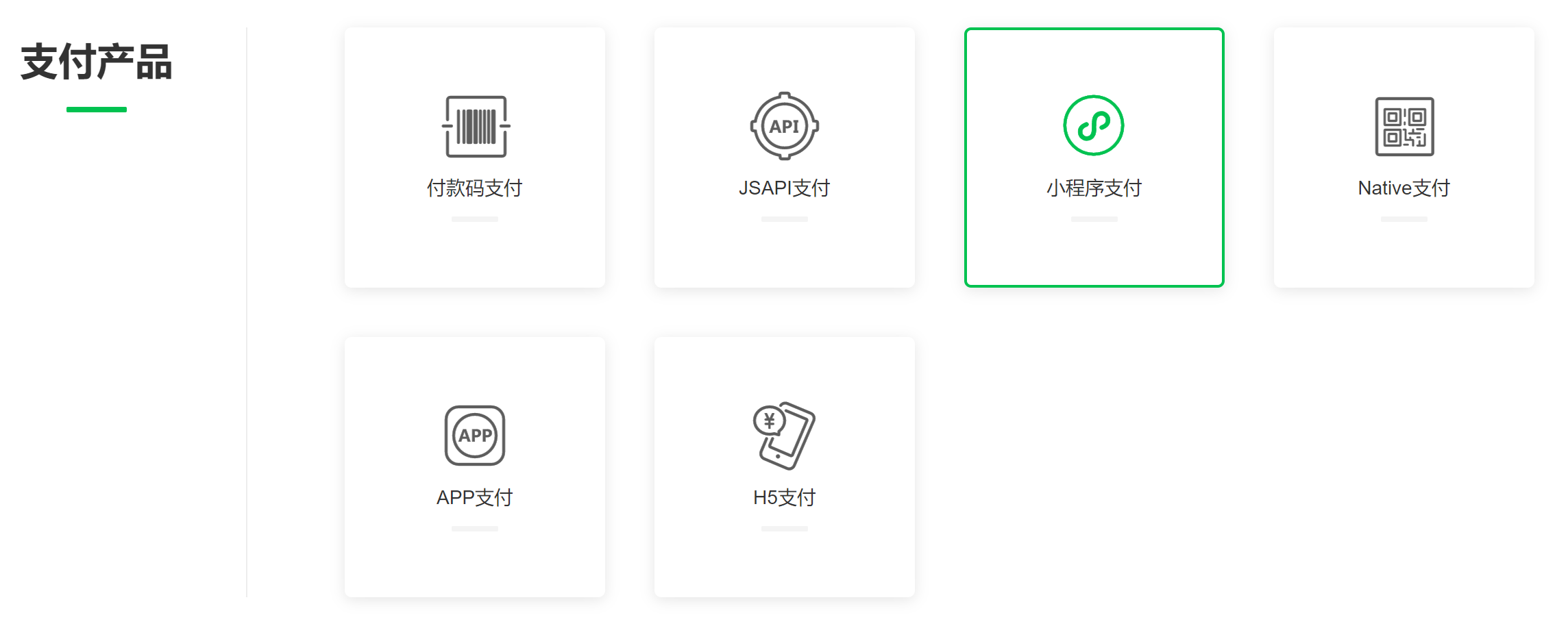The width and height of the screenshot is (1568, 626).
Task: Click the API gear icon
Action: [784, 126]
